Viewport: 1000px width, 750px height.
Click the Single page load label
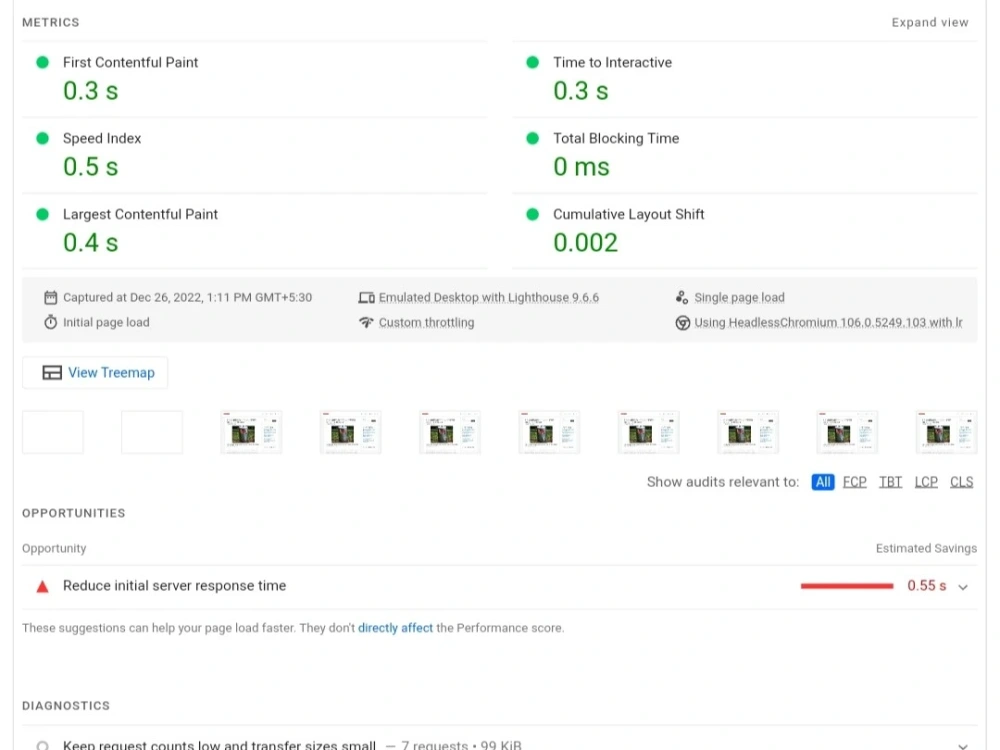(739, 297)
